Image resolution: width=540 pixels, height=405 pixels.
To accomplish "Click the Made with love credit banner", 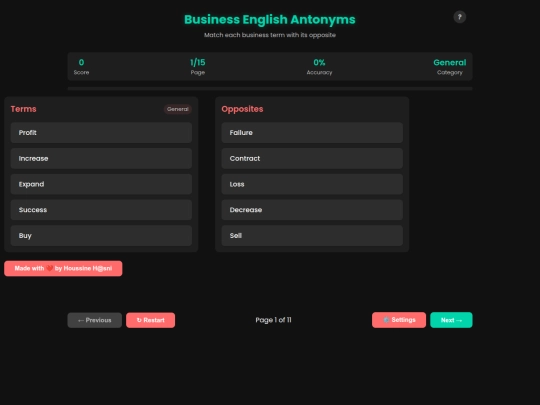I will [63, 268].
